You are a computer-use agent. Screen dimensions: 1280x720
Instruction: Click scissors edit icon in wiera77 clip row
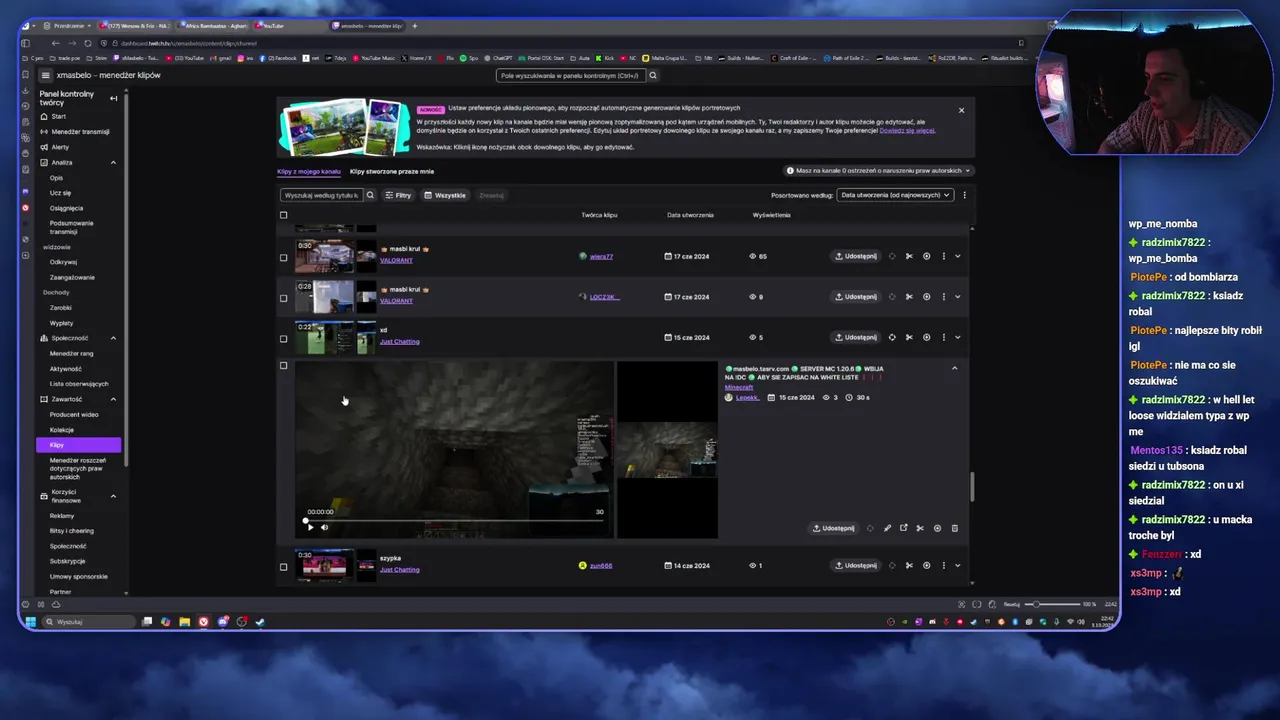click(x=909, y=256)
